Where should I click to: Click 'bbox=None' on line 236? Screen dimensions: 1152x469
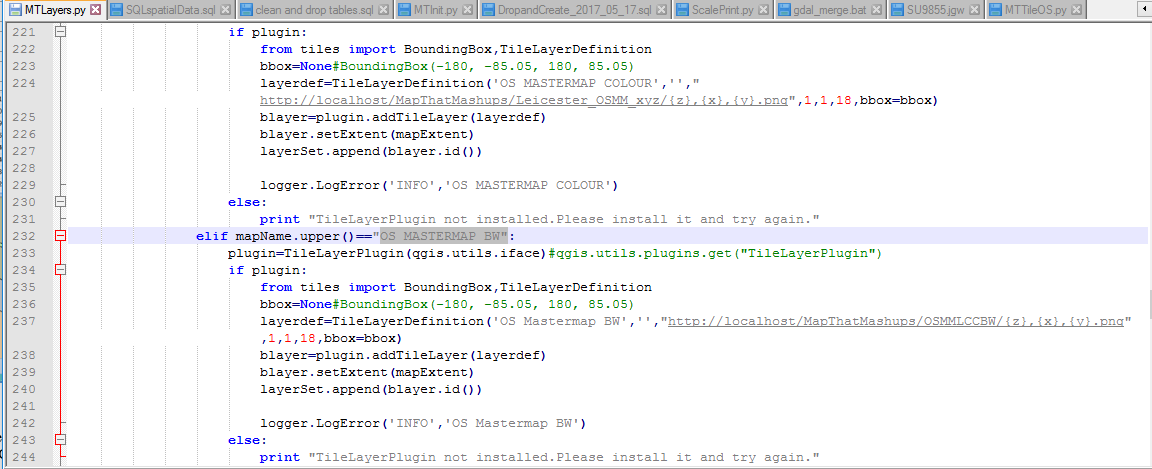point(295,304)
